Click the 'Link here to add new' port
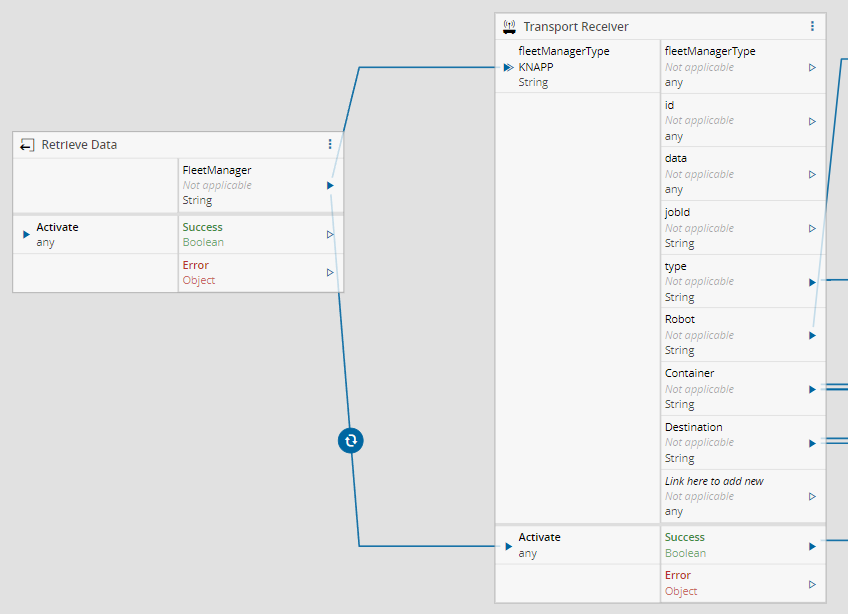The height and width of the screenshot is (614, 848). 812,496
